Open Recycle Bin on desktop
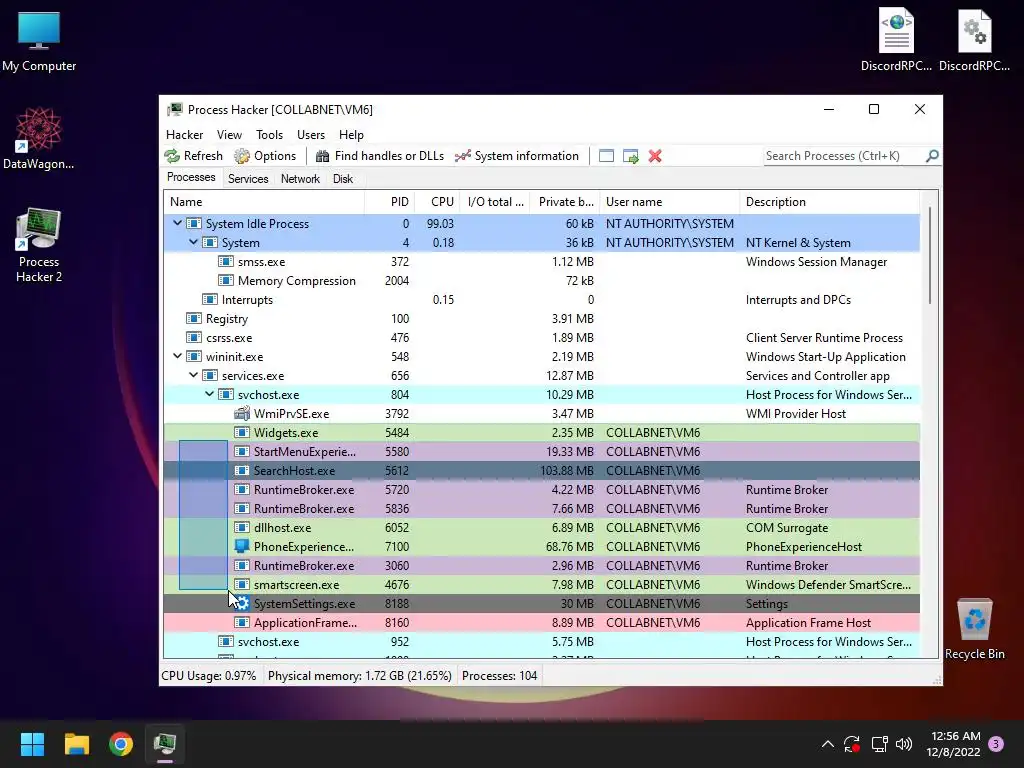This screenshot has height=768, width=1024. pos(974,629)
